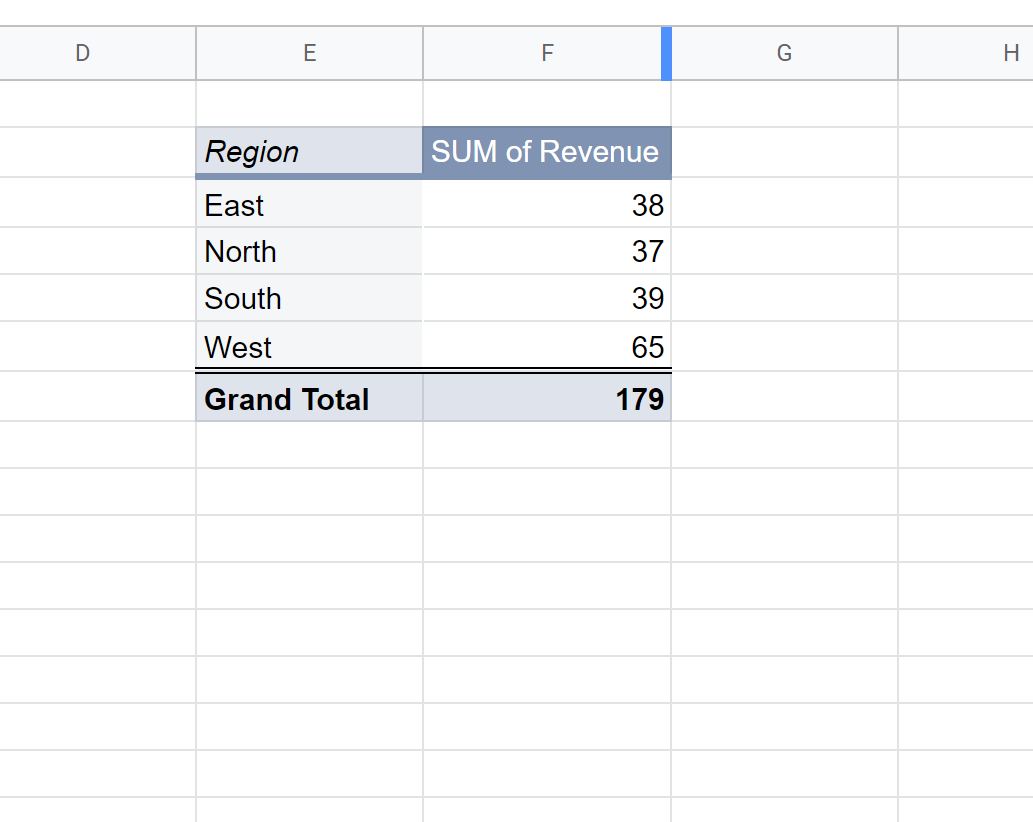Select the Grand Total label cell

point(309,399)
